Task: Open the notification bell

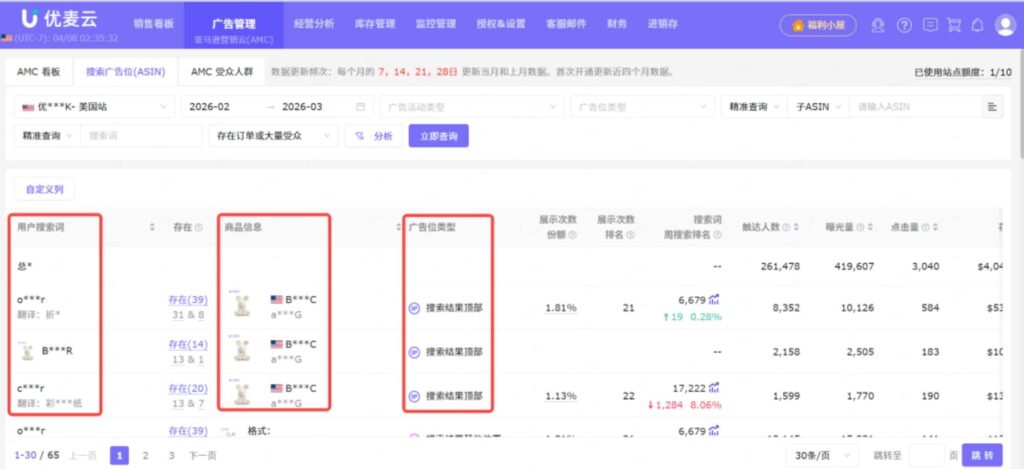Action: 978,25
